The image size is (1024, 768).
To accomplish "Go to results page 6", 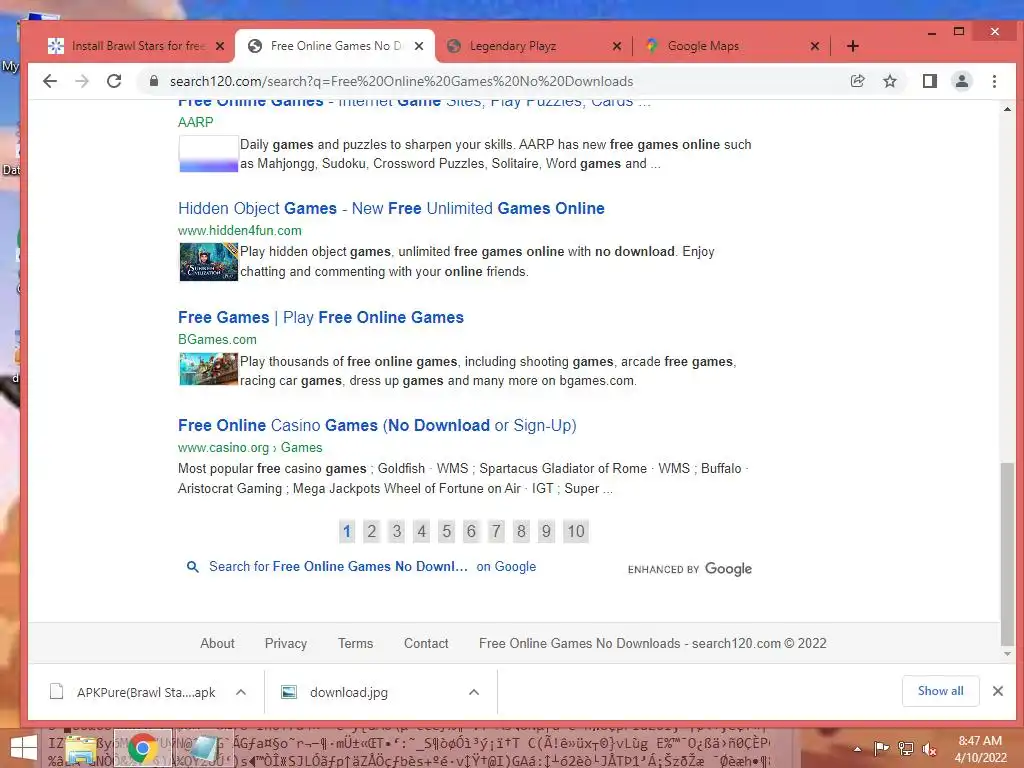I will tap(471, 532).
